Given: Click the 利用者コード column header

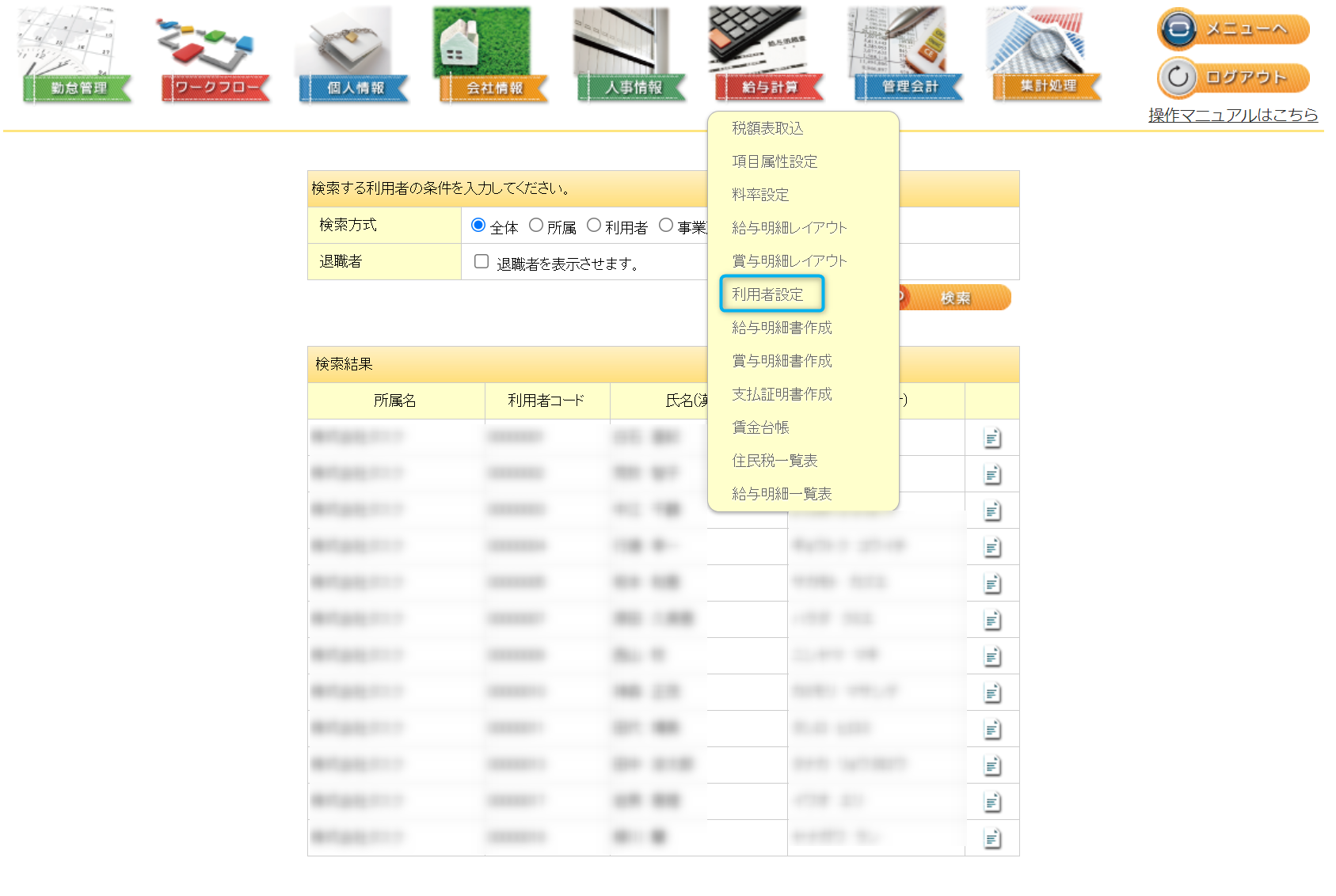Looking at the screenshot, I should tap(546, 401).
